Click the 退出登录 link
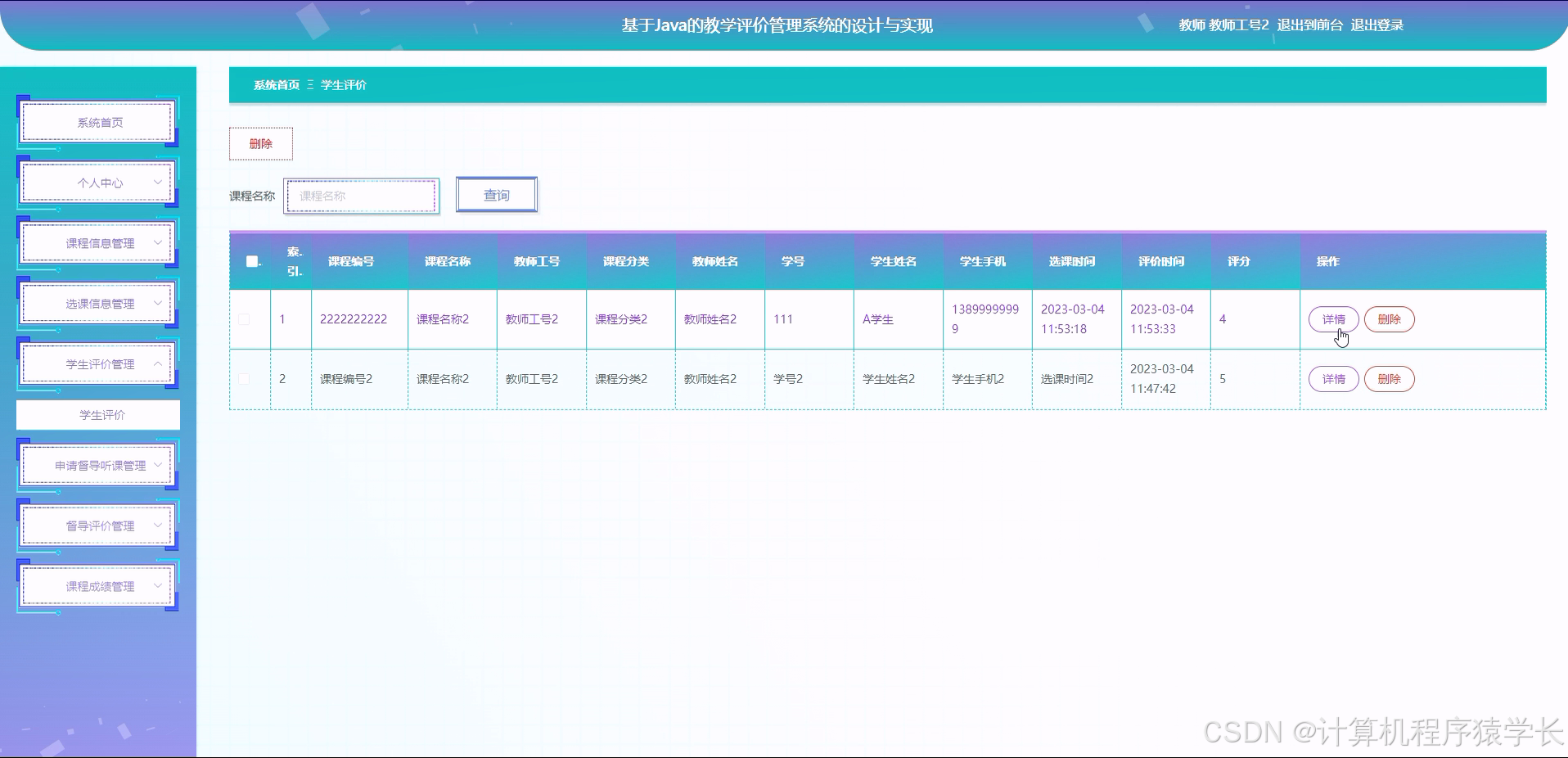The height and width of the screenshot is (758, 1568). [x=1377, y=25]
